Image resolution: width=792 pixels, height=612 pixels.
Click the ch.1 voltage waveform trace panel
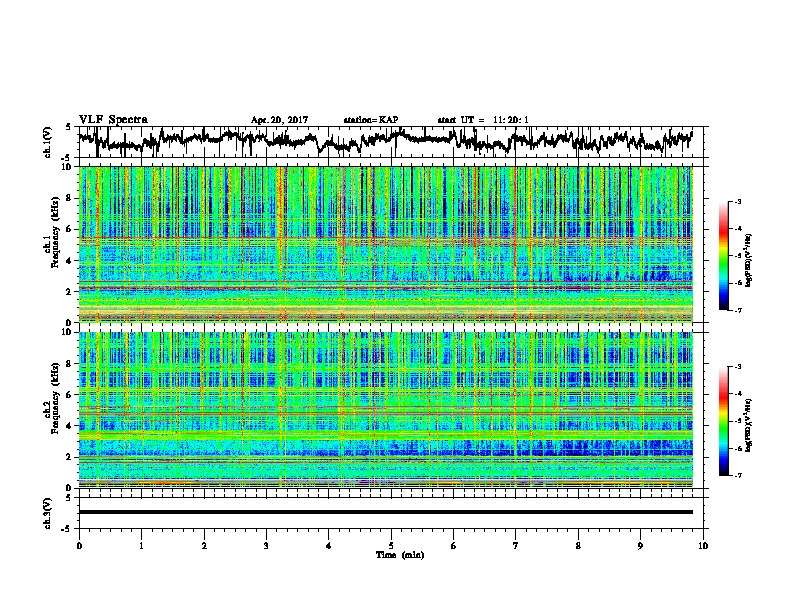coord(393,142)
